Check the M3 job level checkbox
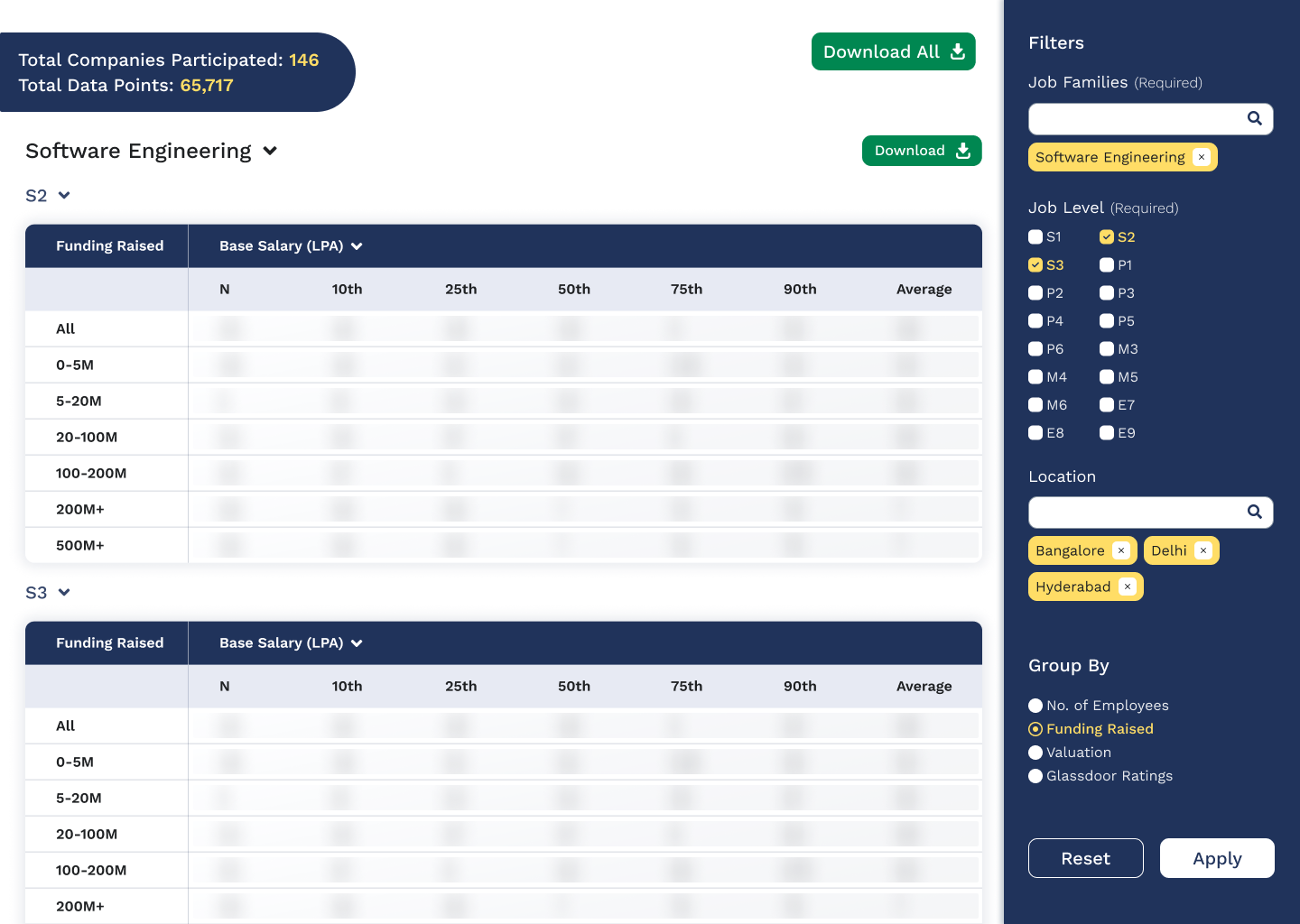The image size is (1300, 924). [x=1106, y=349]
